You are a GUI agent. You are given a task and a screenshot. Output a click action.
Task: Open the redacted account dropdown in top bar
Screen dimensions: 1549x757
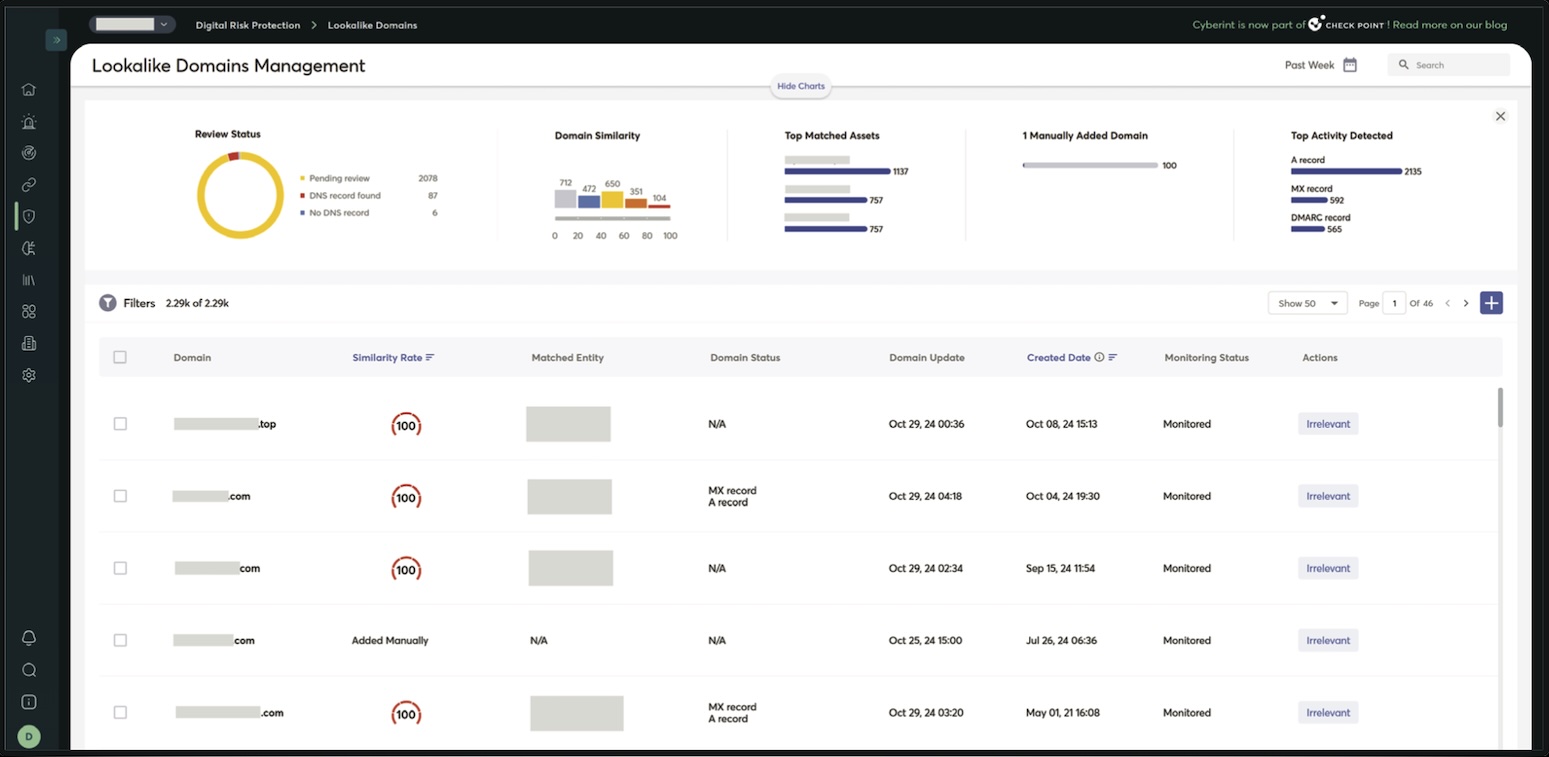132,24
